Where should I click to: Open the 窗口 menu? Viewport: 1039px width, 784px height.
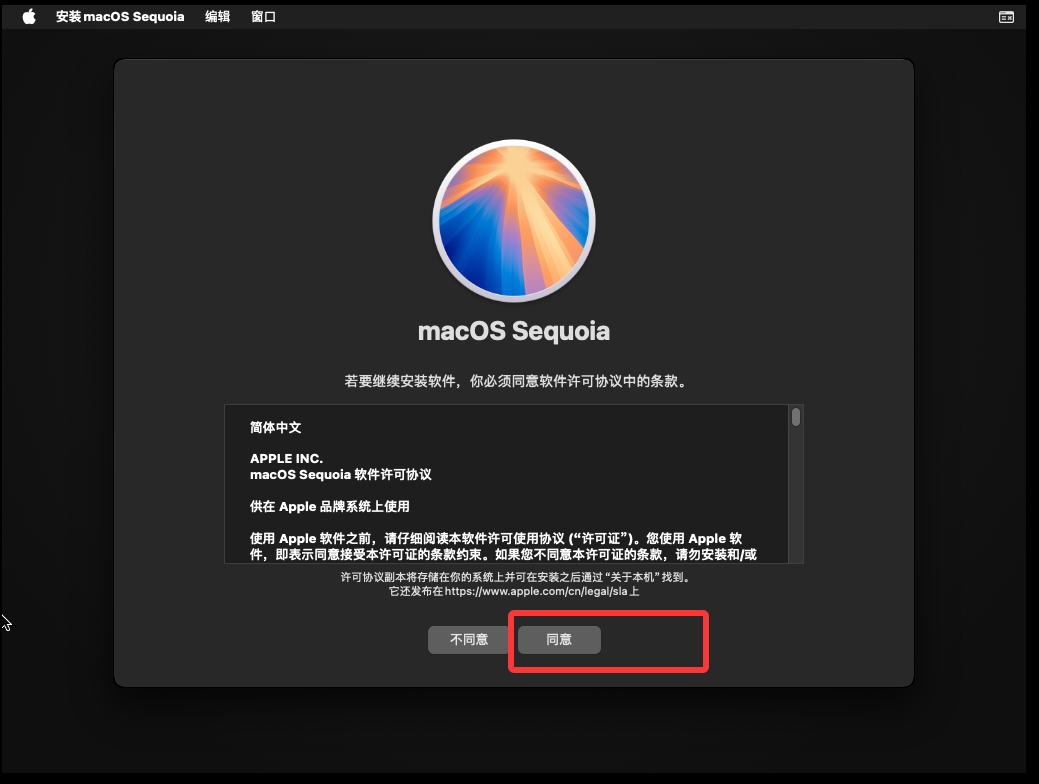pos(263,17)
